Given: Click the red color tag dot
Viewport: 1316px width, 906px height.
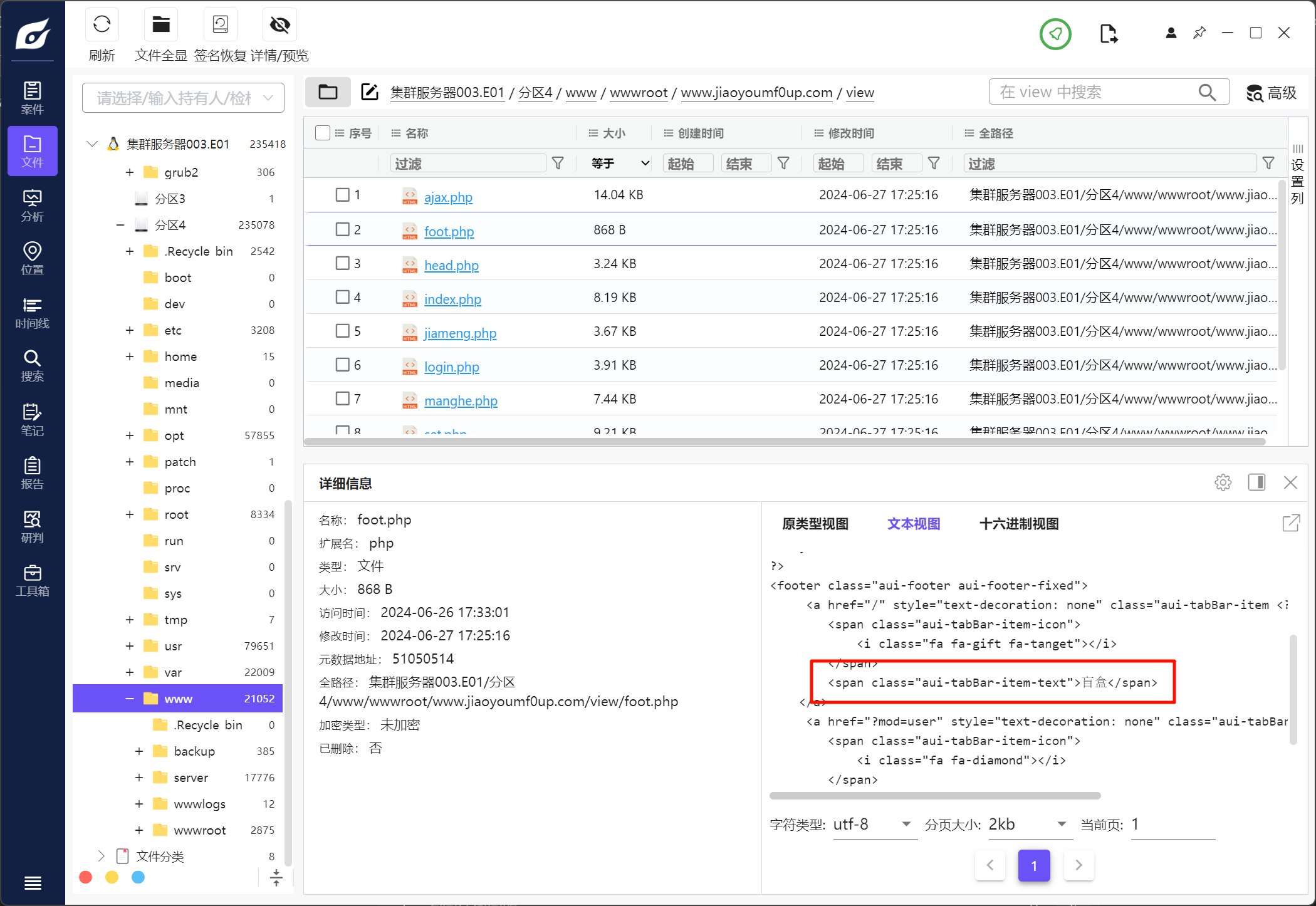Looking at the screenshot, I should click(x=86, y=877).
